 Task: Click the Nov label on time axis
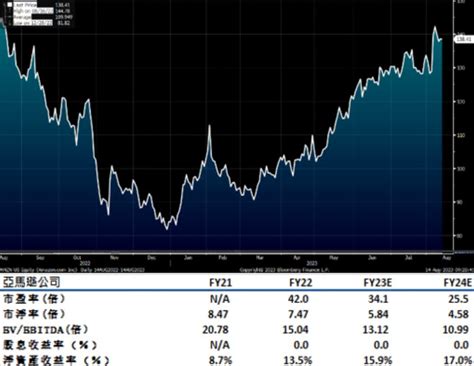click(114, 258)
